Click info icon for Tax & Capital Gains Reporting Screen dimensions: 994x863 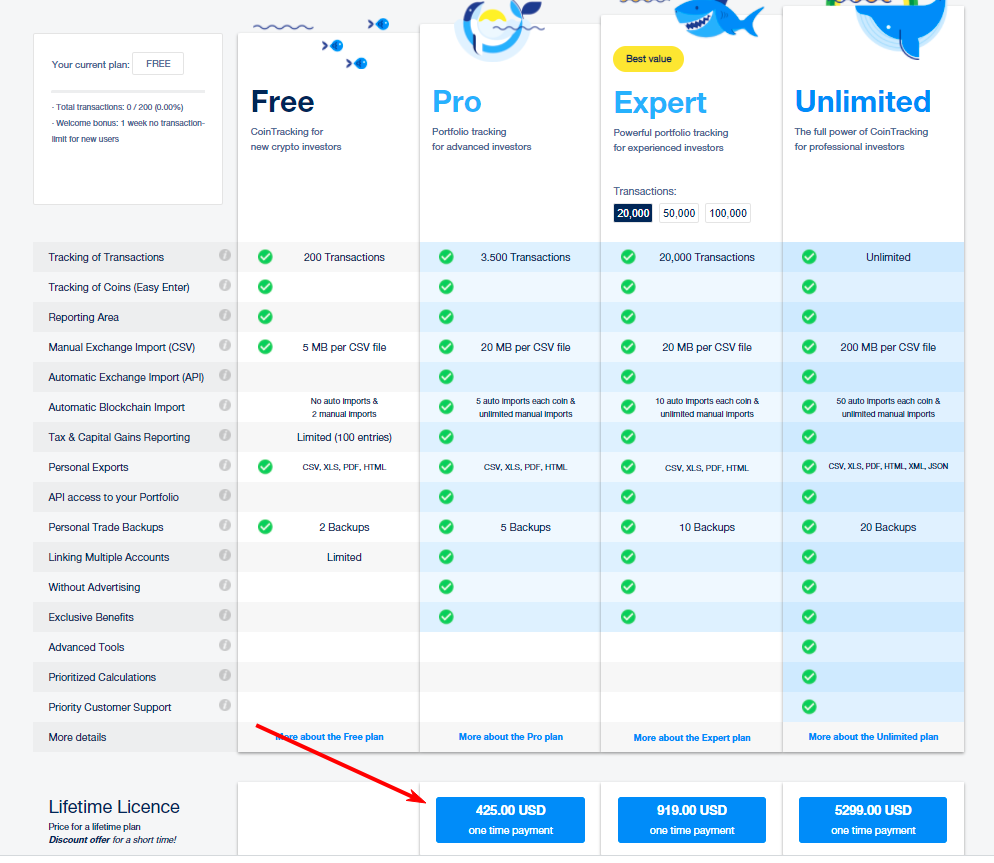[224, 435]
